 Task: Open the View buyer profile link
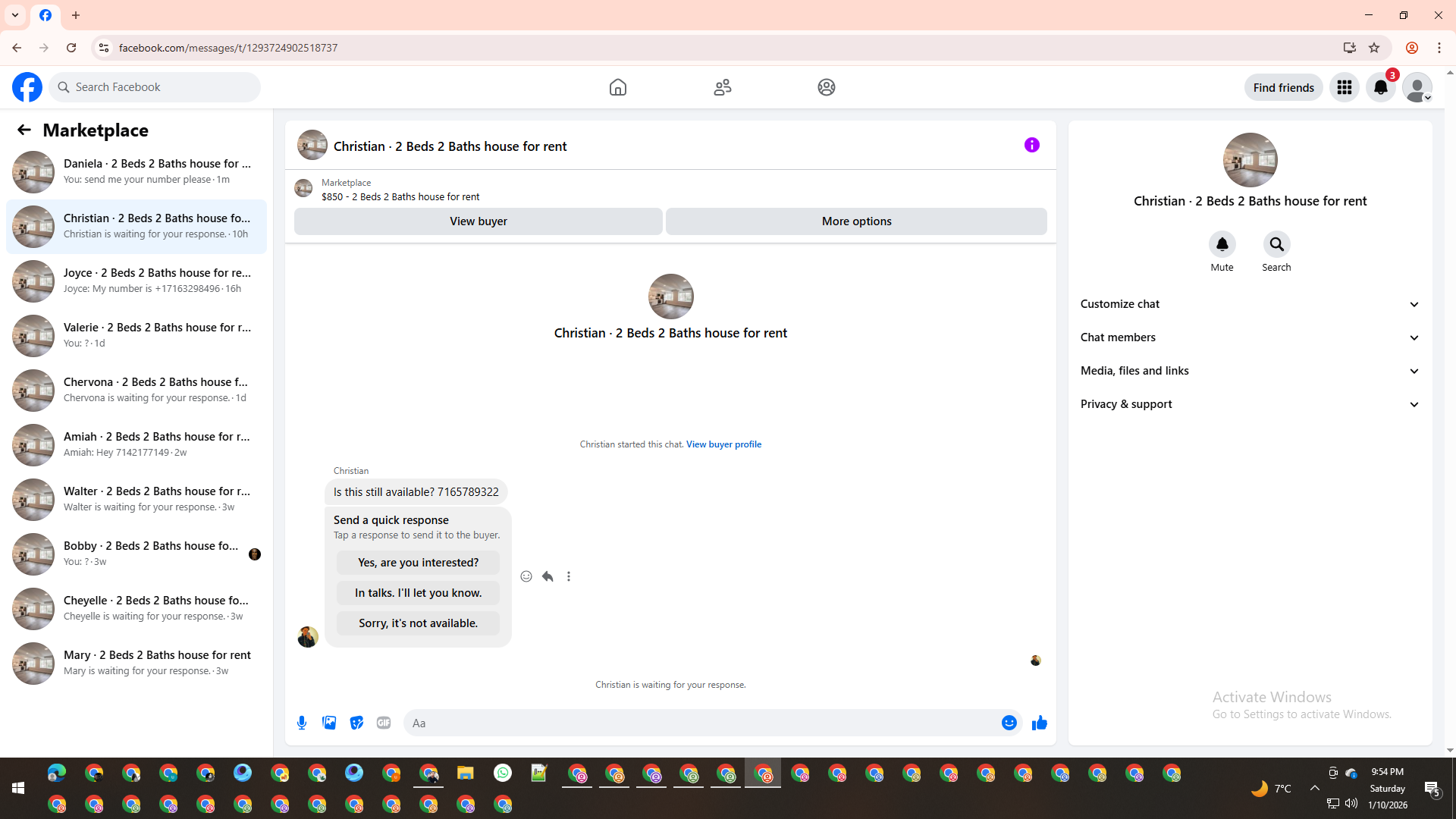pyautogui.click(x=723, y=444)
